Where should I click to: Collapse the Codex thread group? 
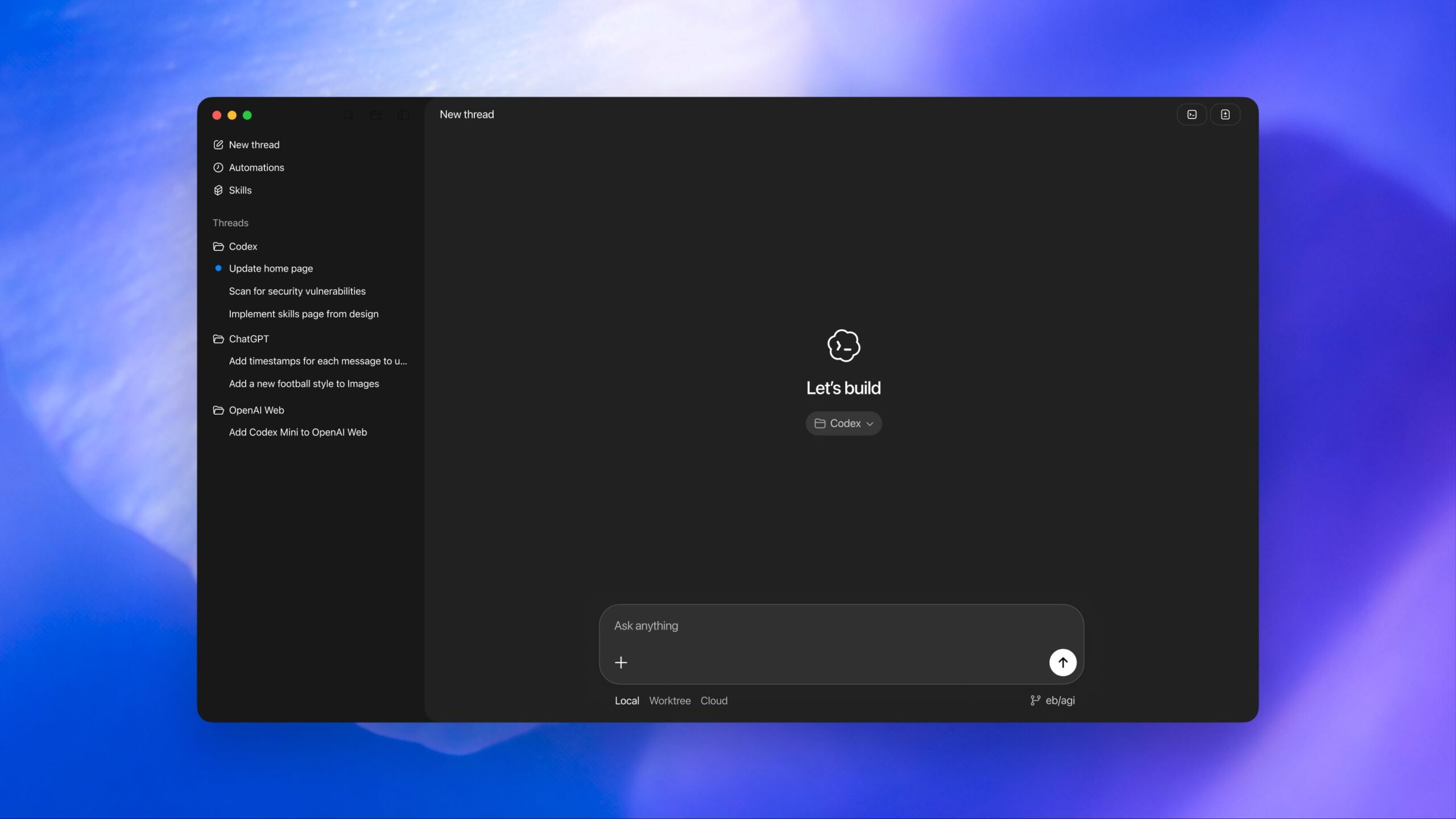pos(218,246)
